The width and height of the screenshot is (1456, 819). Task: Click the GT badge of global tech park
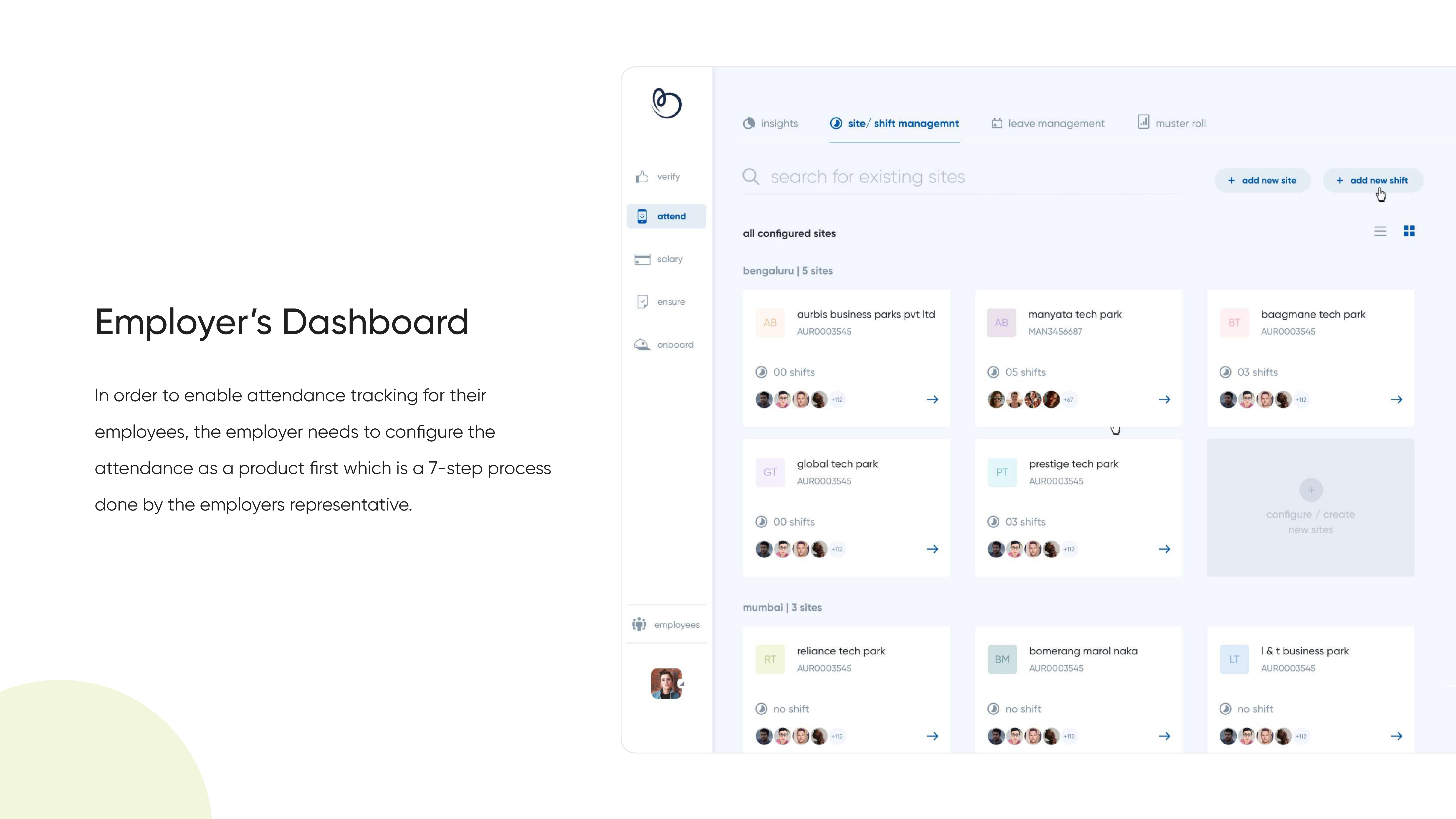[x=770, y=473]
